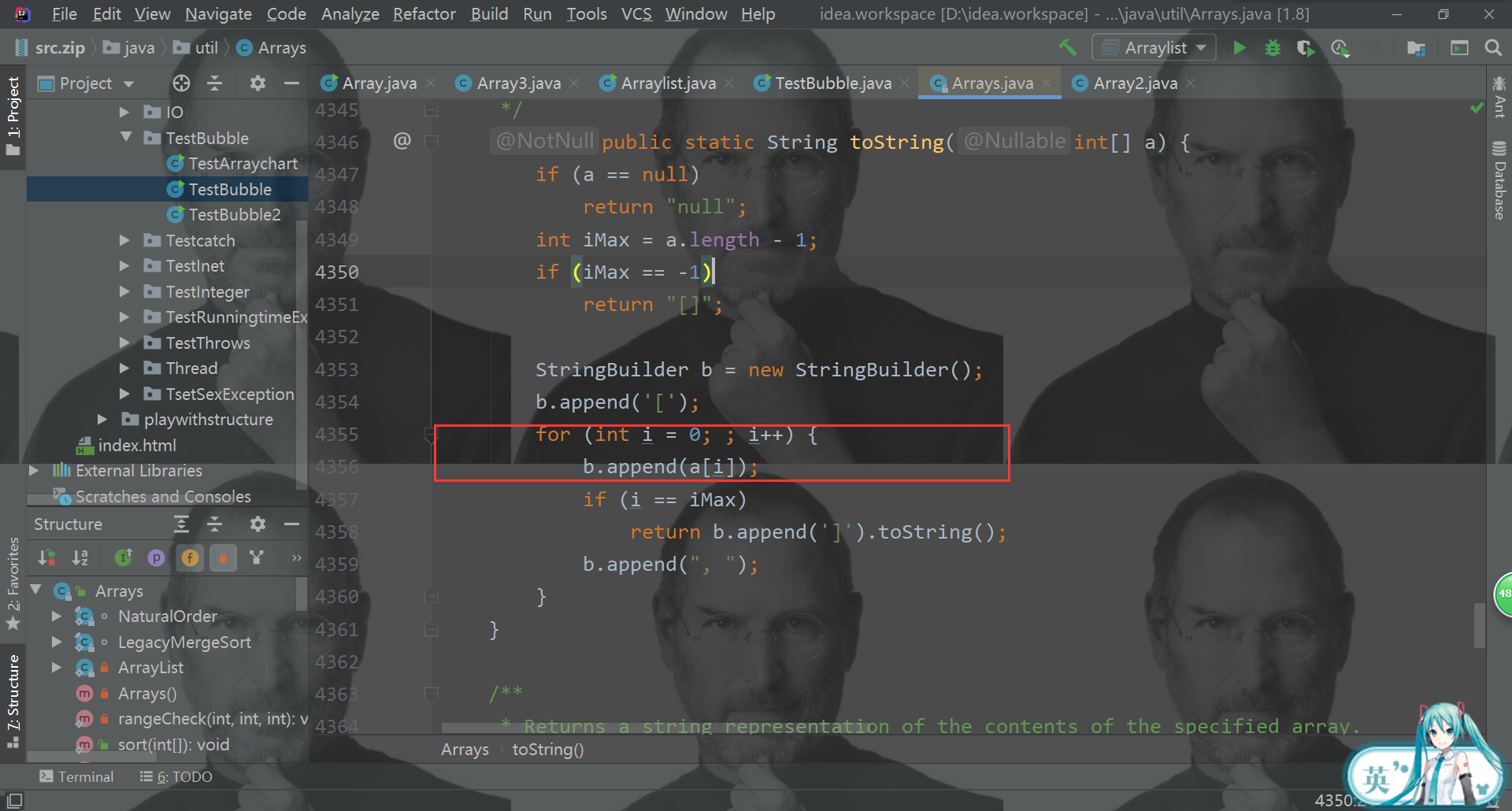
Task: Open the Favorites tool window
Action: tap(13, 584)
